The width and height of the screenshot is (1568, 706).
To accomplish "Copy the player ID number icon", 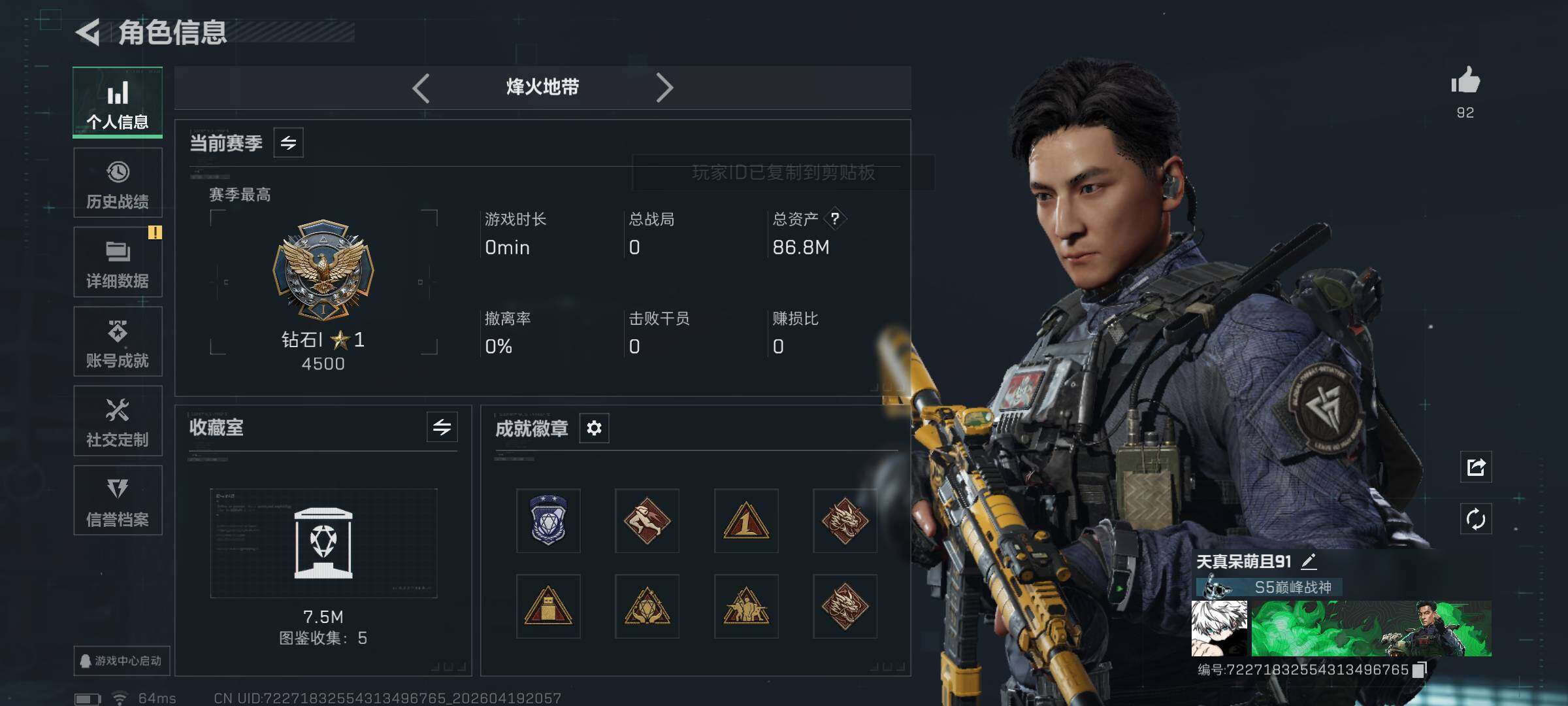I will coord(1419,670).
